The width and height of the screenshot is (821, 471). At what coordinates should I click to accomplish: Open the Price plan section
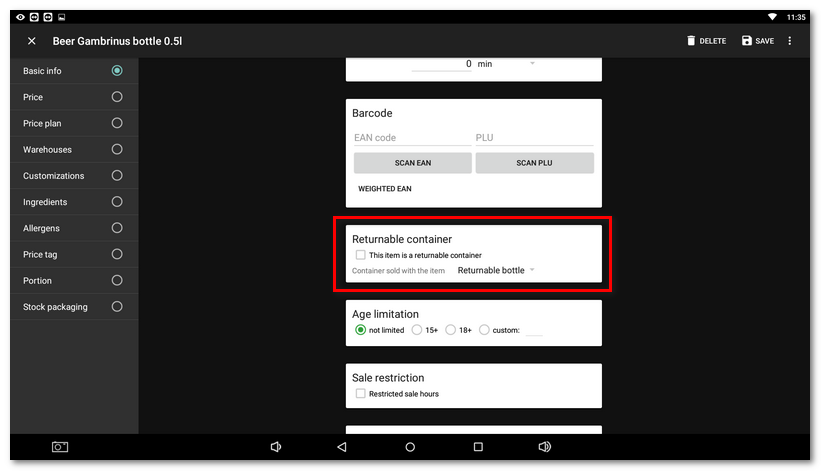tap(74, 123)
